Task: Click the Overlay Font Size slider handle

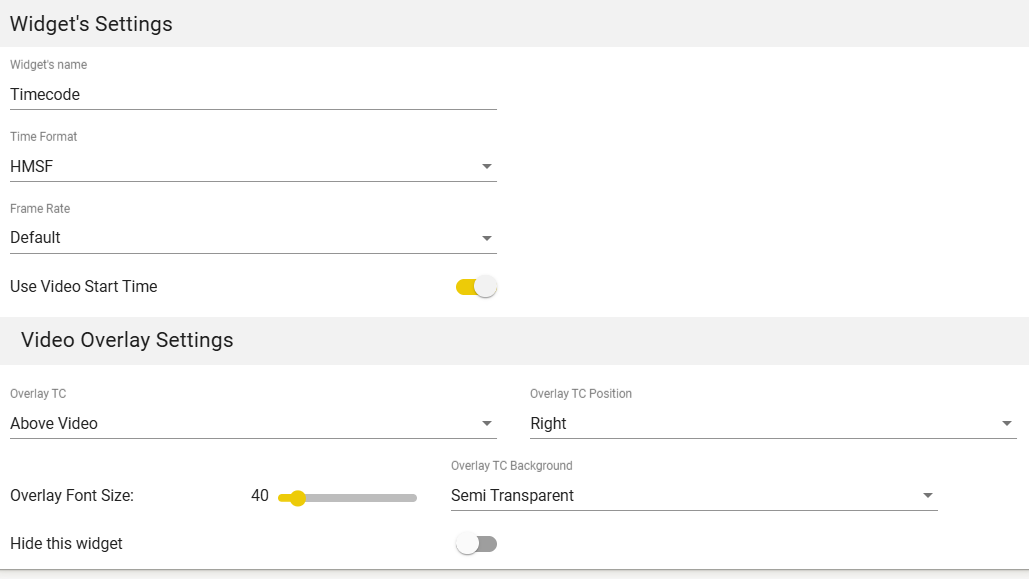Action: point(297,498)
